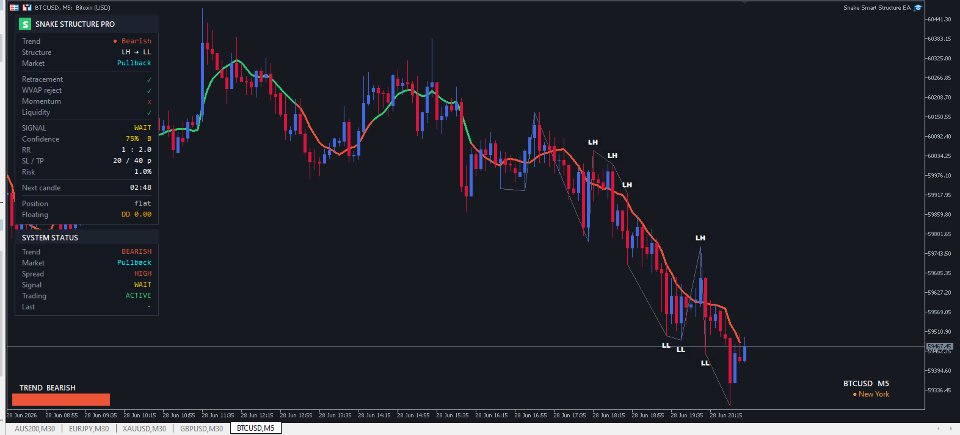The width and height of the screenshot is (960, 435).
Task: Click the SIGNAL WAIT value in panel
Action: point(143,128)
